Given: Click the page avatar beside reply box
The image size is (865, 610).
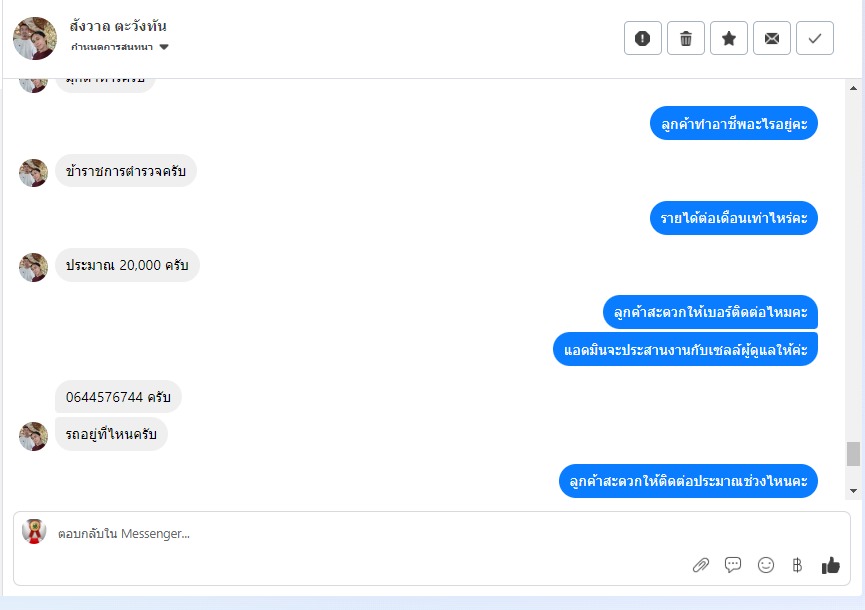Looking at the screenshot, I should [x=34, y=532].
